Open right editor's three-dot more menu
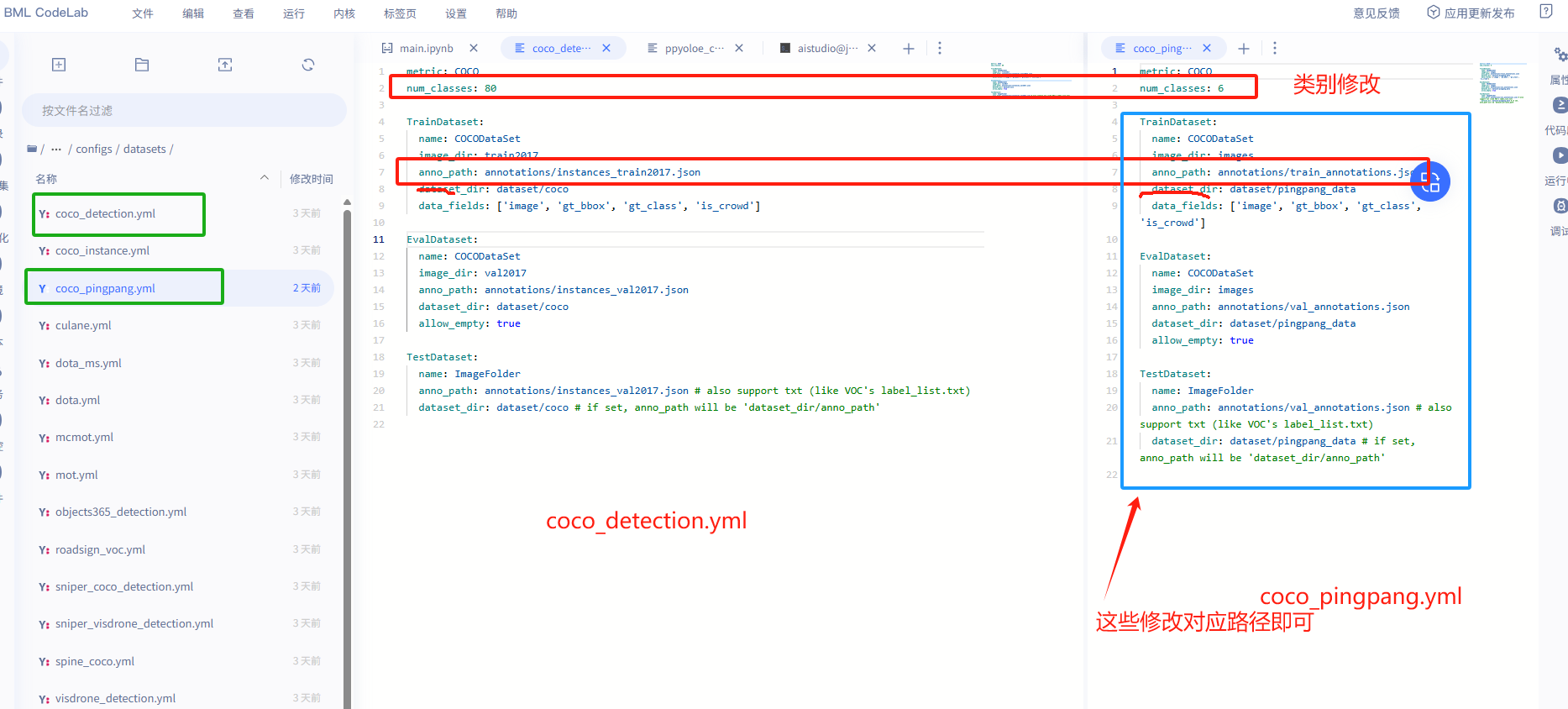Screen dimensions: 1568x709 [1275, 49]
